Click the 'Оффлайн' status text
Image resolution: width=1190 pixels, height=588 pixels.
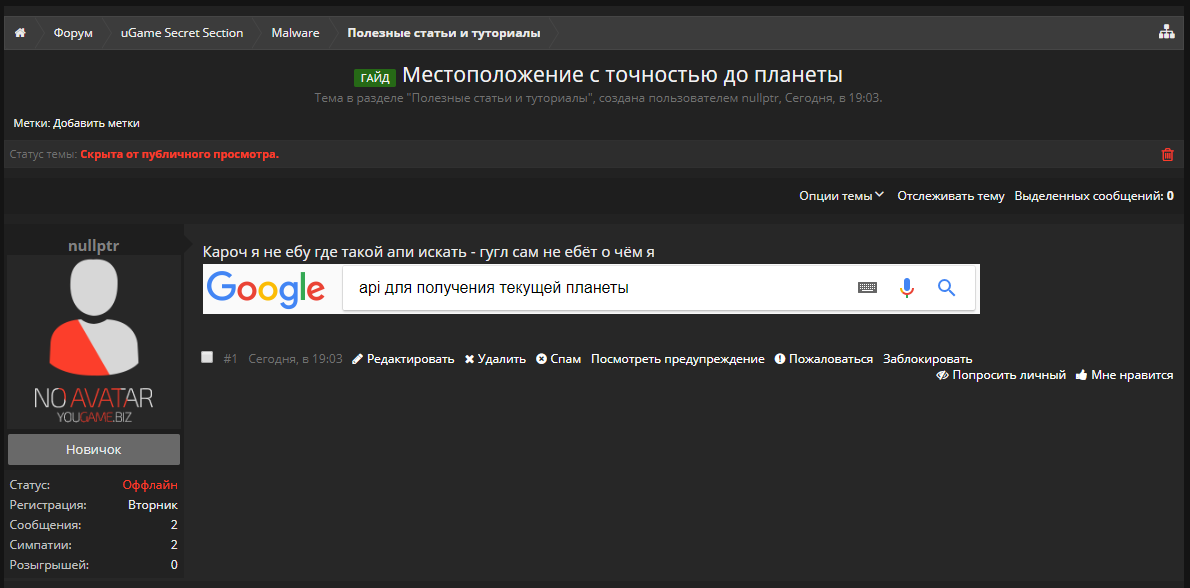pyautogui.click(x=150, y=484)
